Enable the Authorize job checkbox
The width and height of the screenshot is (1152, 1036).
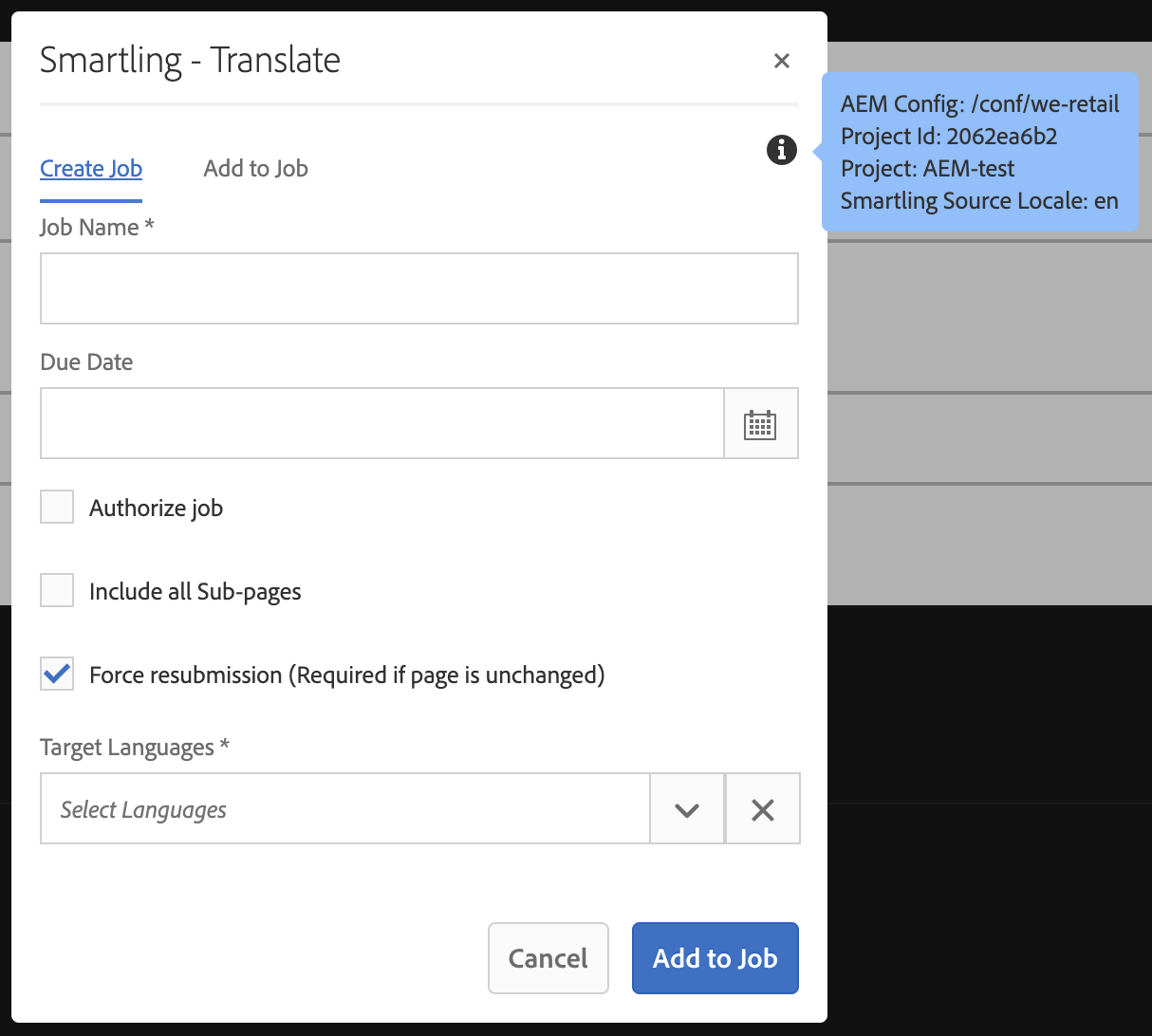click(x=57, y=508)
